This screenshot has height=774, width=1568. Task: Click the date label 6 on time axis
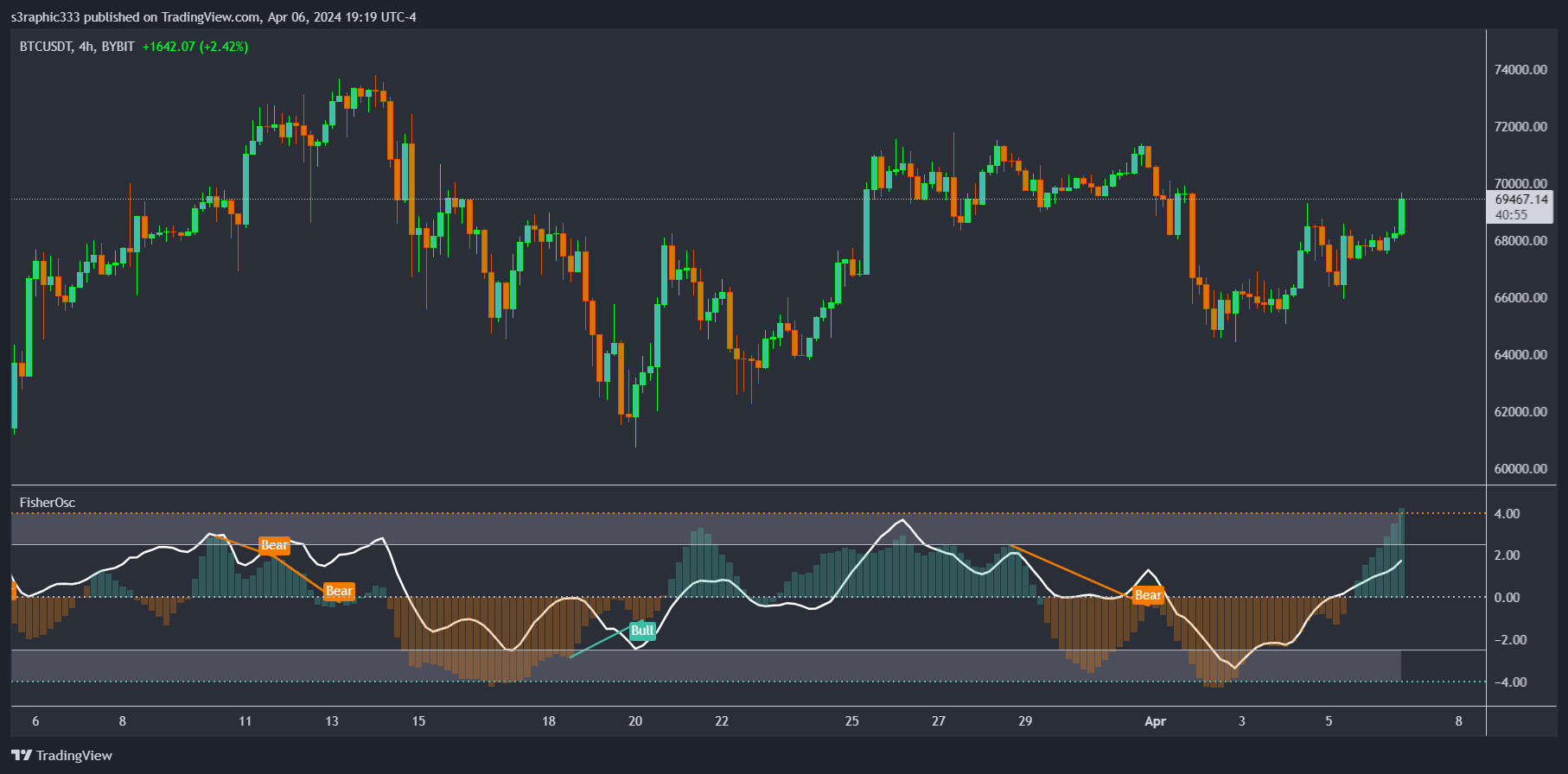(35, 721)
